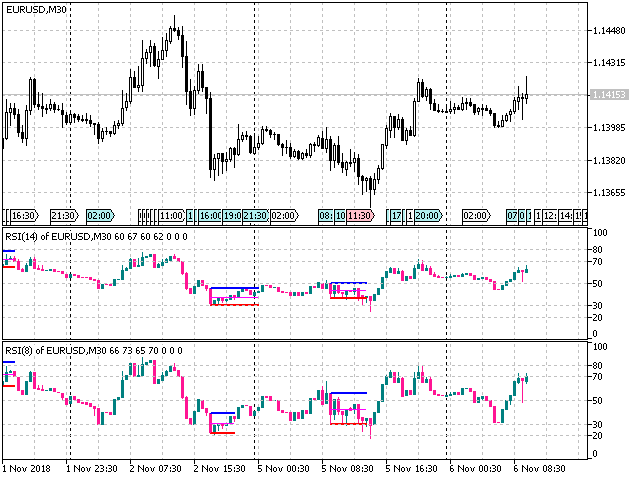
Task: Click the white 21:30 calendar event marker
Action: pyautogui.click(x=64, y=216)
